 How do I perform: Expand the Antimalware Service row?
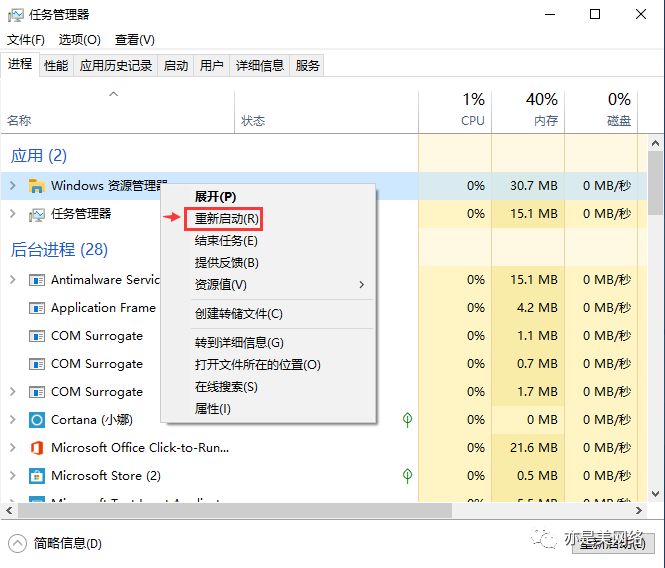coord(13,280)
